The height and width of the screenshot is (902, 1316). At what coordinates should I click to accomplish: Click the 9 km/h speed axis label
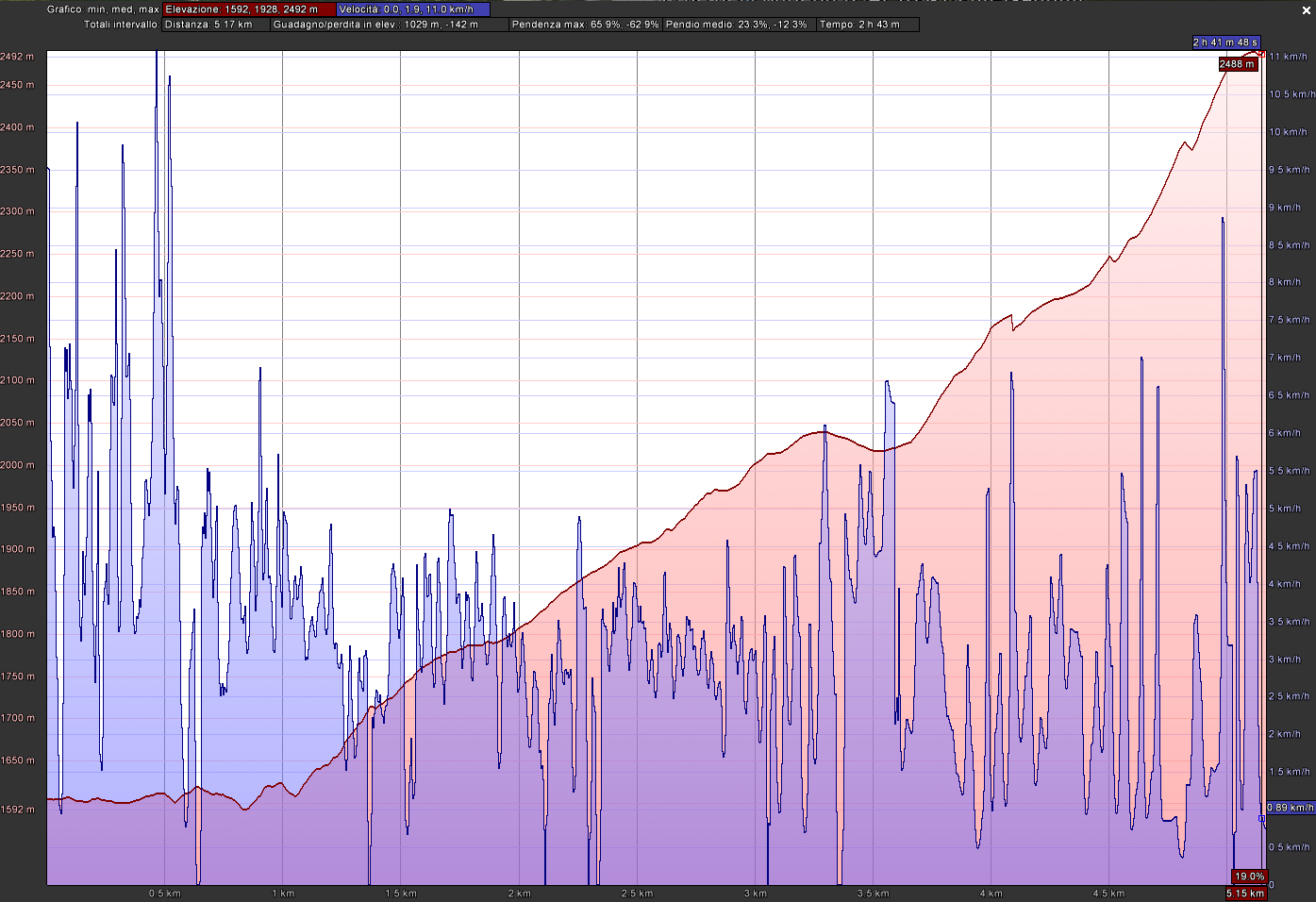[1285, 208]
